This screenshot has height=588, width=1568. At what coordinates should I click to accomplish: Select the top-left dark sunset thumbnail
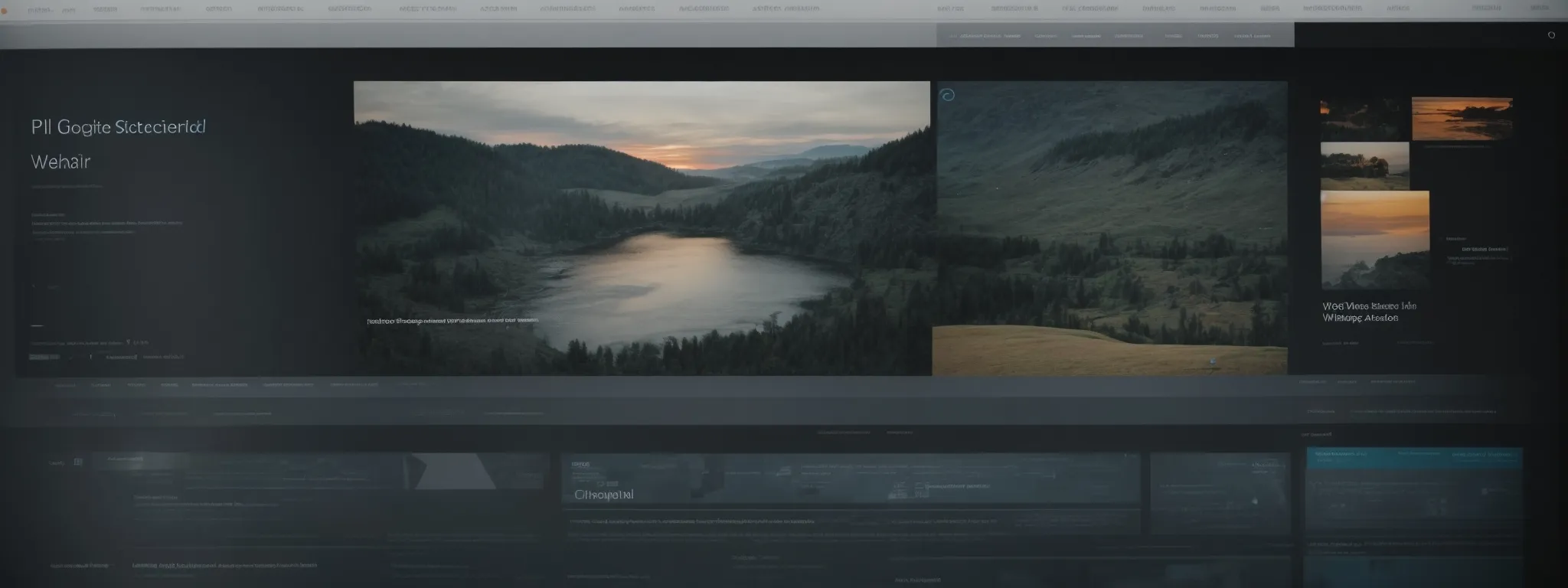[x=1364, y=119]
